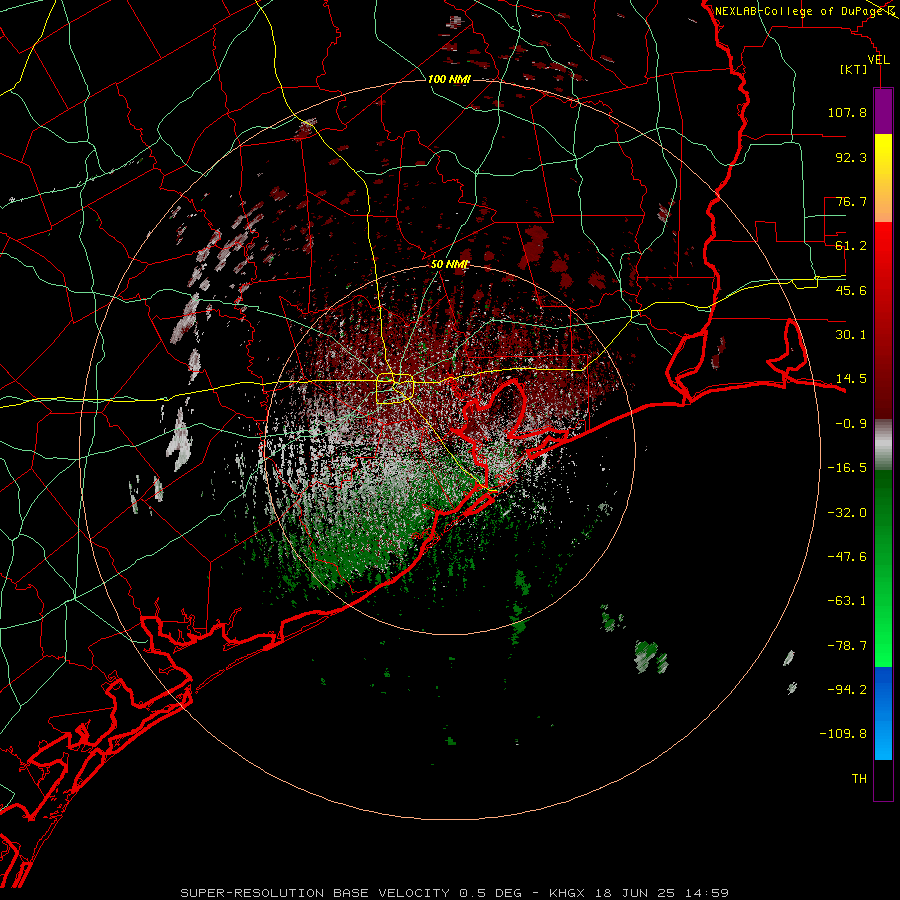This screenshot has width=900, height=900.
Task: Click the 92.3 velocity scale value
Action: coord(851,157)
